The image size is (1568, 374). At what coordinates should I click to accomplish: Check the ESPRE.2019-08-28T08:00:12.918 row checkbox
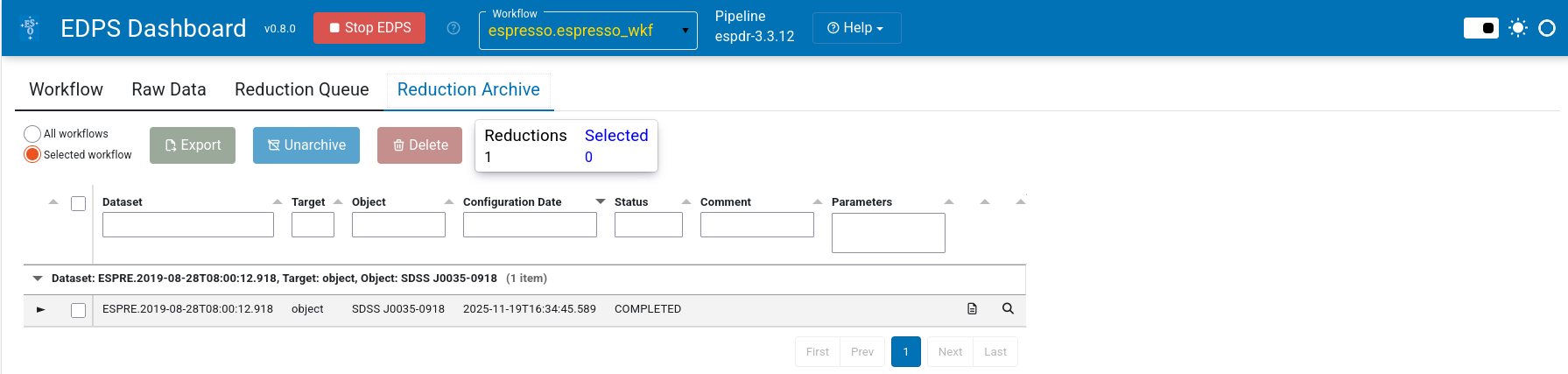[79, 310]
